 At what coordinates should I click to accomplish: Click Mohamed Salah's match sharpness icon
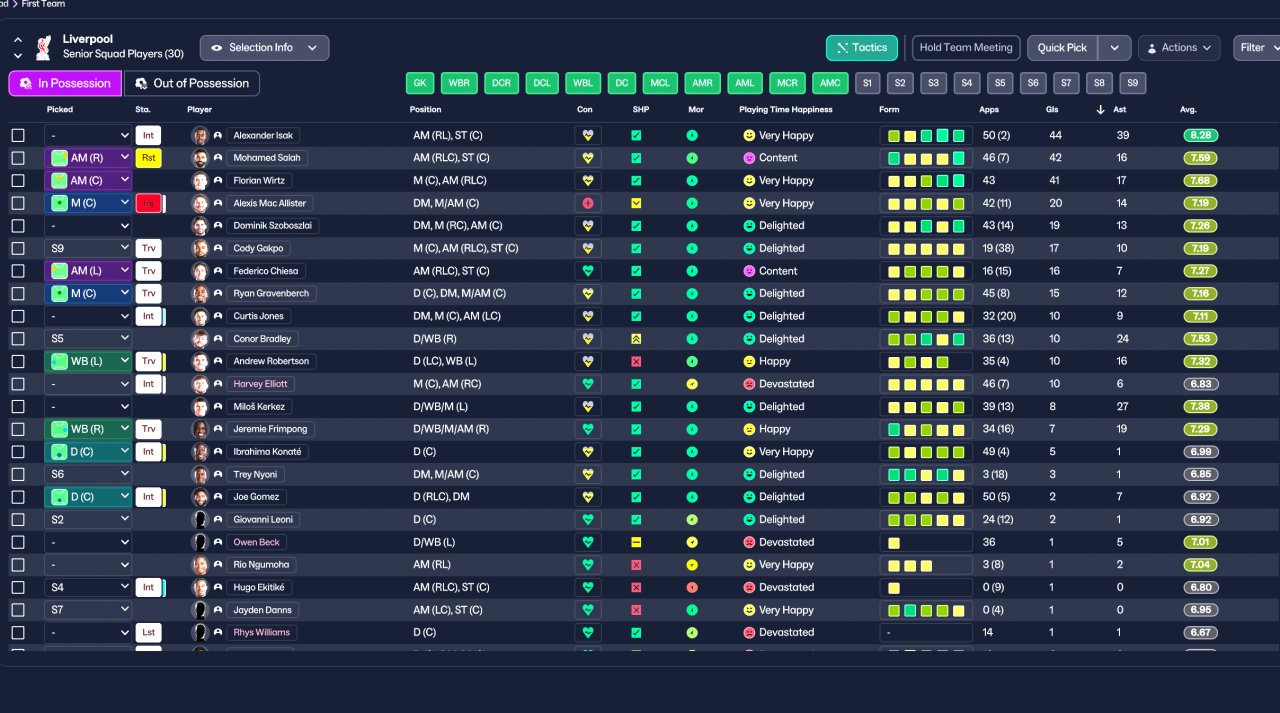pos(636,158)
